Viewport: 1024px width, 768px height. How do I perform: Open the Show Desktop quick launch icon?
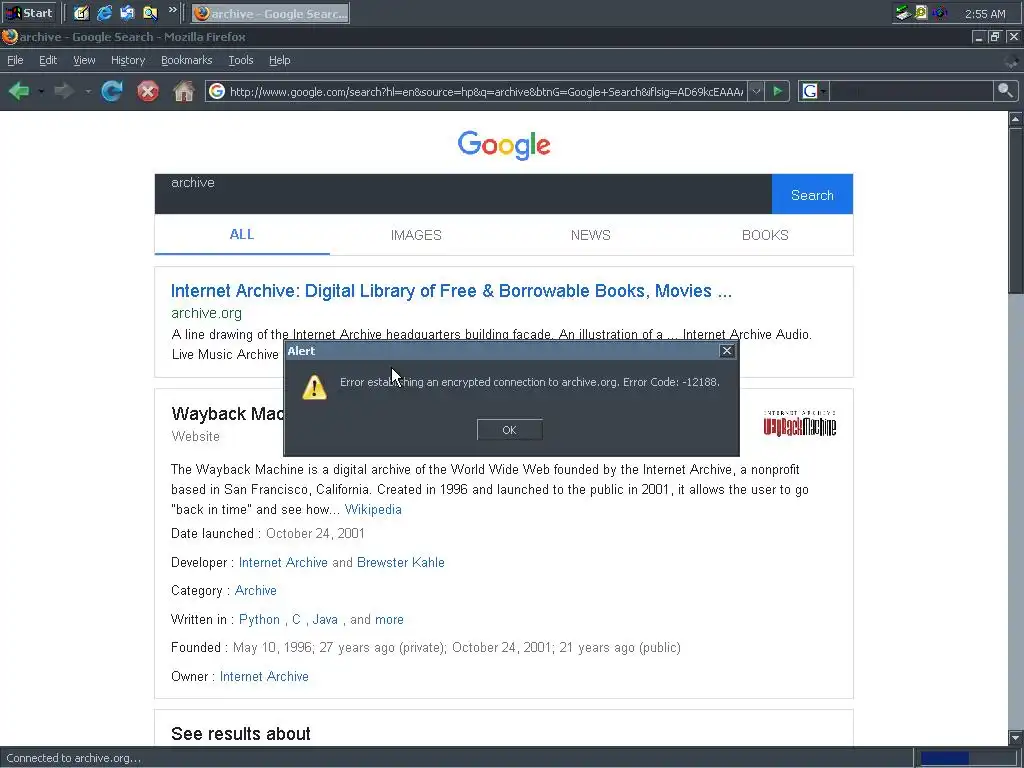(81, 12)
